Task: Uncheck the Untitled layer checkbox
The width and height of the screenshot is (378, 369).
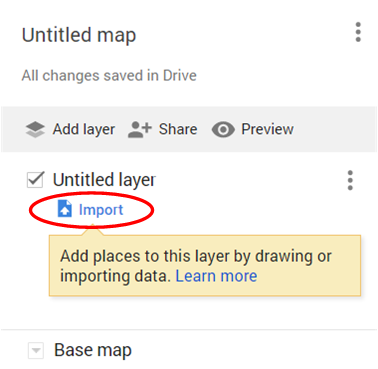Action: (x=35, y=180)
